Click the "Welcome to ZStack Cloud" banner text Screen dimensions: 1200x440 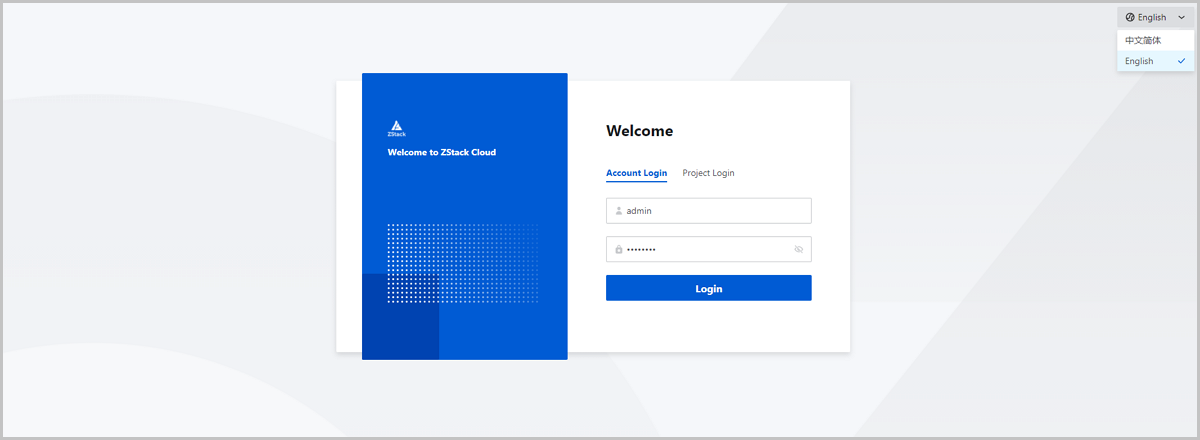click(x=441, y=153)
